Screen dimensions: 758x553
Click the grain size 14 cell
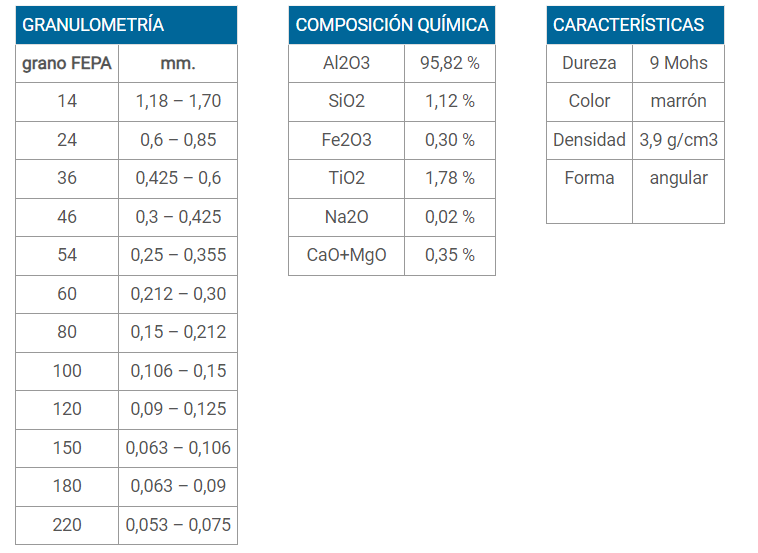(x=67, y=102)
